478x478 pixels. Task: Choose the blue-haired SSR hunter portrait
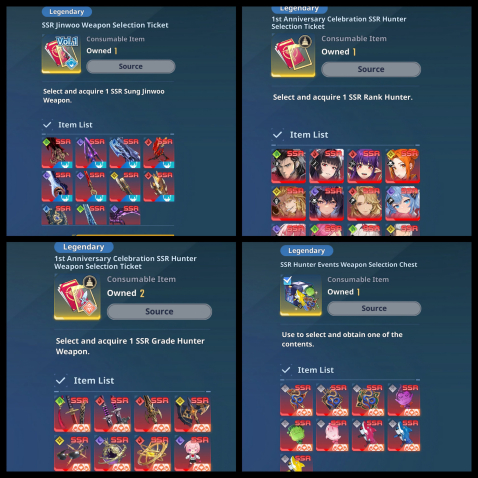(x=403, y=204)
